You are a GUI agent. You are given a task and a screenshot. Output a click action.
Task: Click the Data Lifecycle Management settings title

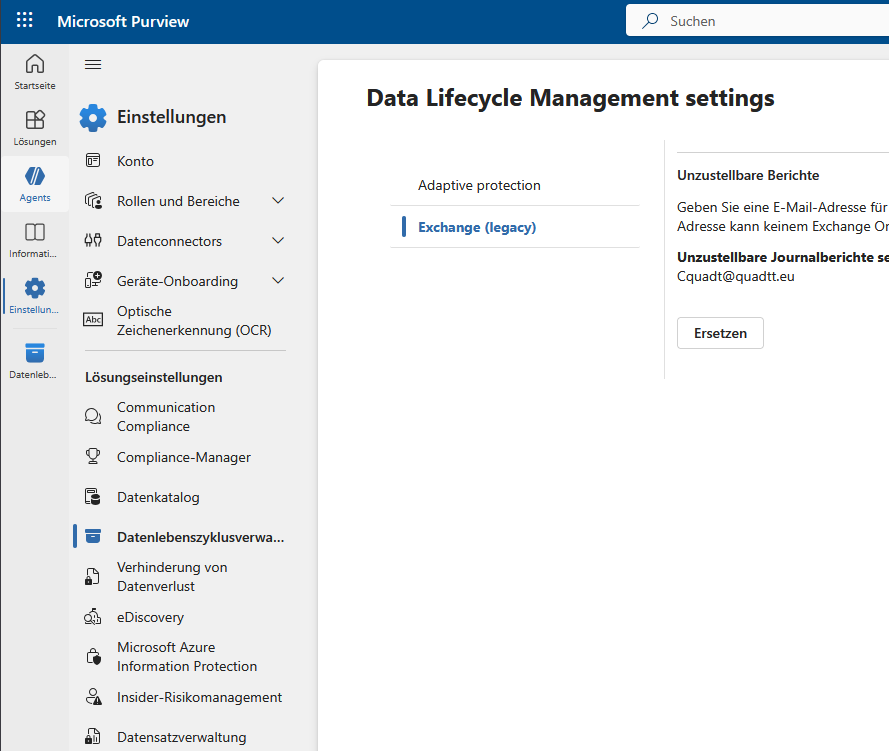(570, 97)
